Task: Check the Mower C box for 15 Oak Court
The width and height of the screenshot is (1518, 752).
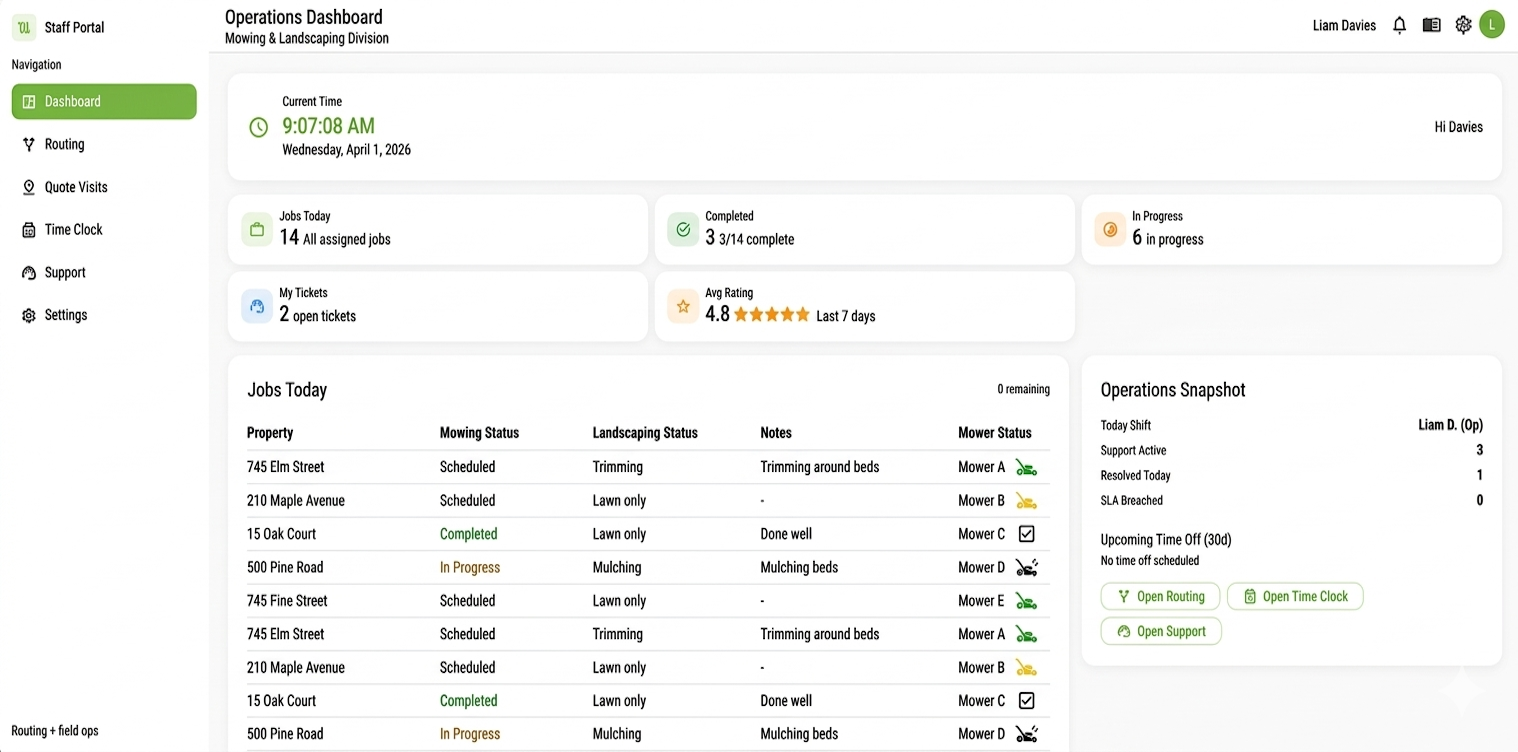Action: click(x=1026, y=533)
